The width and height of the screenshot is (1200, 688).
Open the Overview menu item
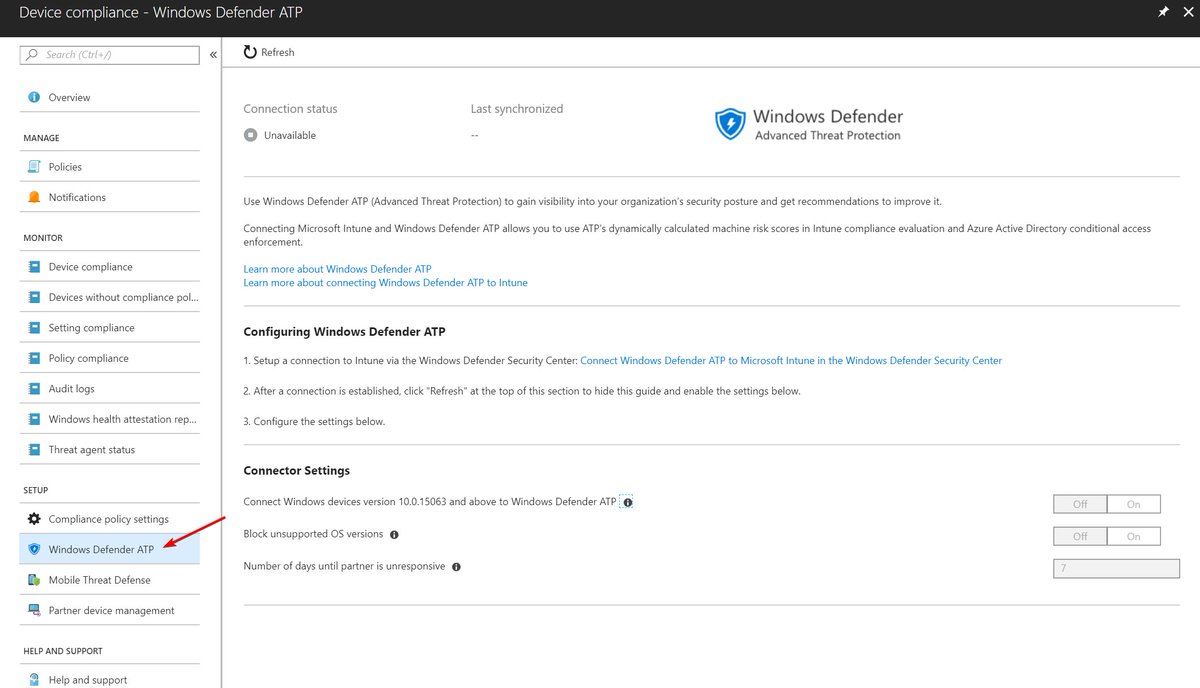coord(110,97)
